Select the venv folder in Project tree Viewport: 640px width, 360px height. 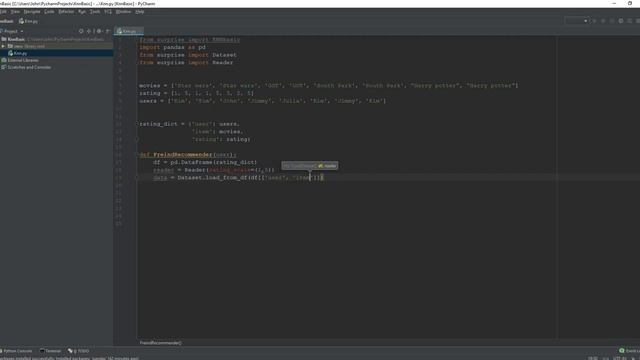(x=56, y=46)
